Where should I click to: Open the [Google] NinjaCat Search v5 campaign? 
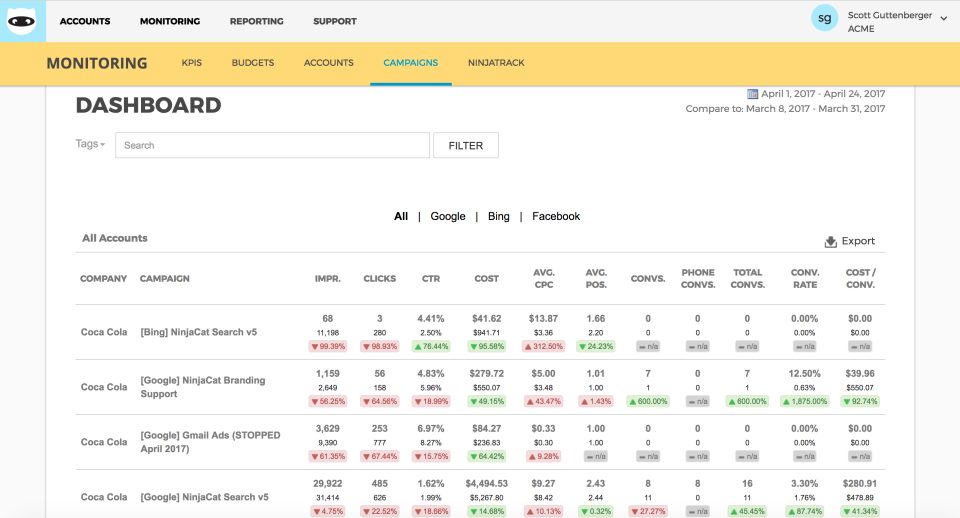[x=204, y=497]
